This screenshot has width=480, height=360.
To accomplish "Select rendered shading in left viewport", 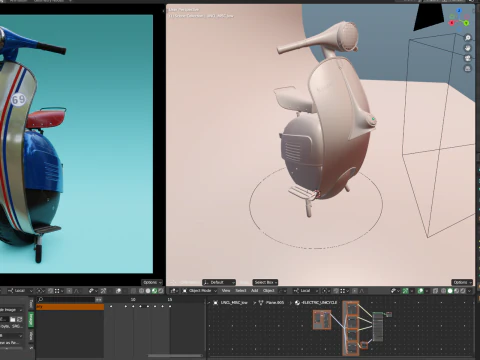I will tap(161, 291).
